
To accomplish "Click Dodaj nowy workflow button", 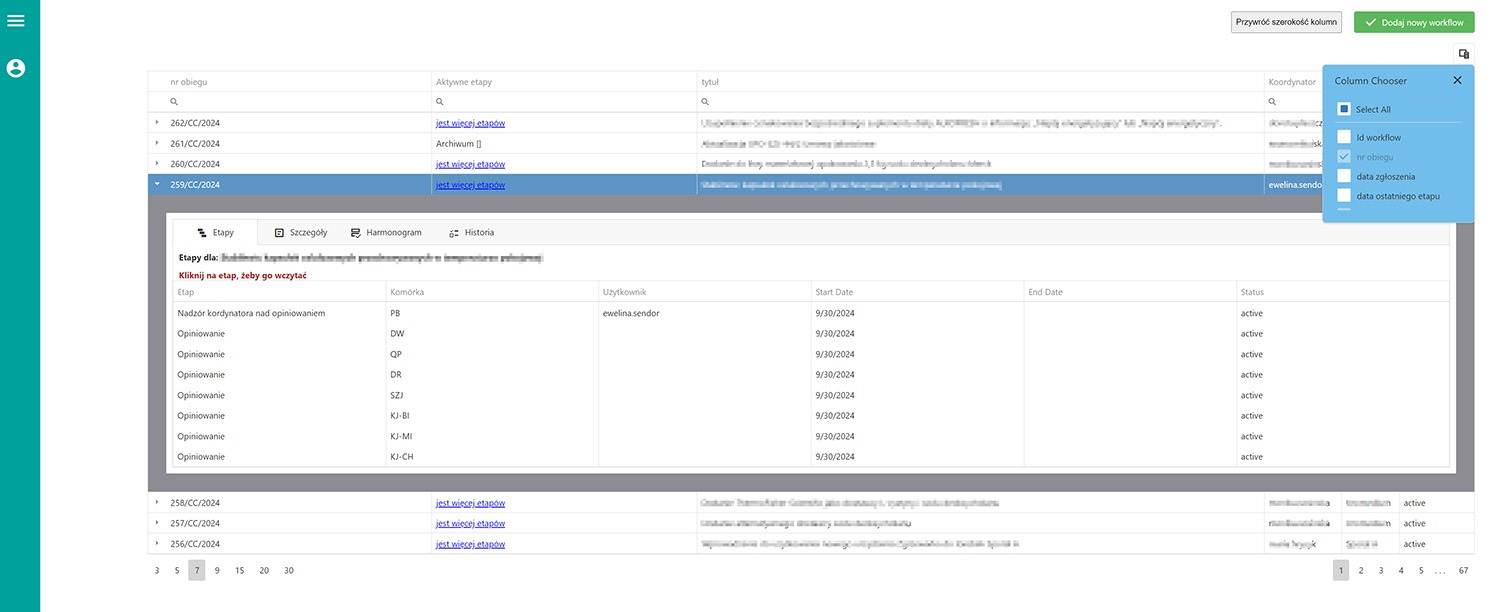I will click(1413, 22).
